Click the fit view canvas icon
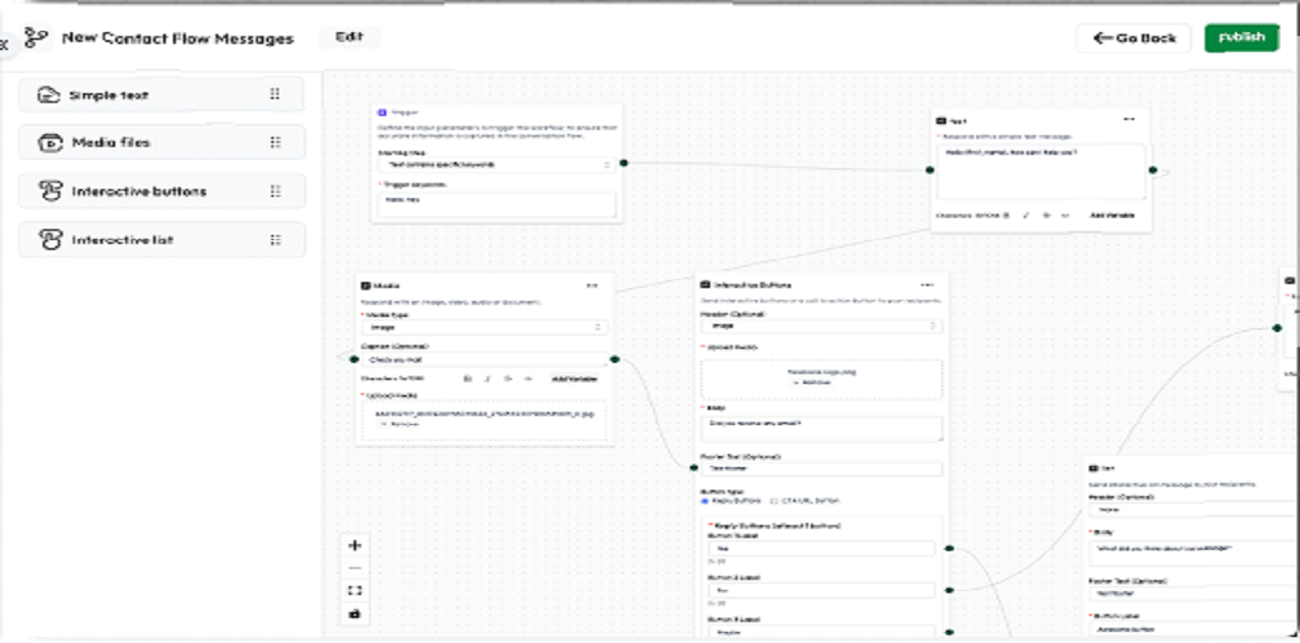 tap(354, 591)
